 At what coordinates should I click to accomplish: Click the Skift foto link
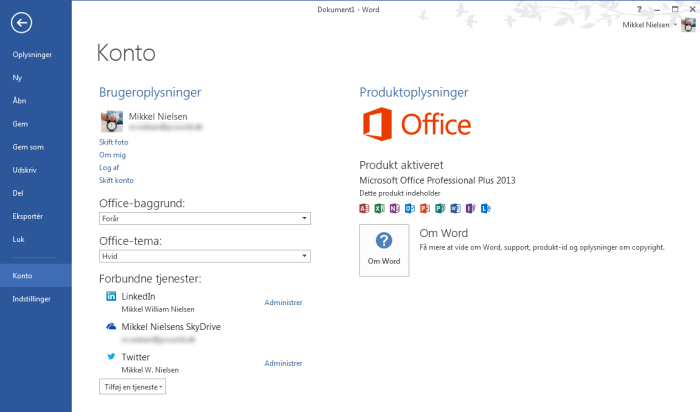pyautogui.click(x=113, y=142)
